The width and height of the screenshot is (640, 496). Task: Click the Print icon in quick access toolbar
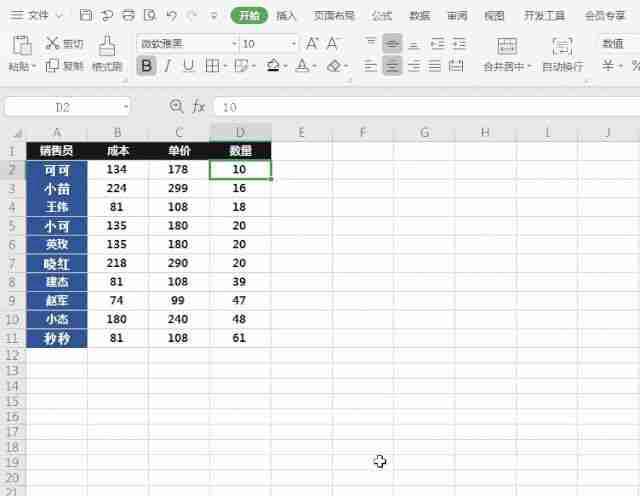(128, 16)
